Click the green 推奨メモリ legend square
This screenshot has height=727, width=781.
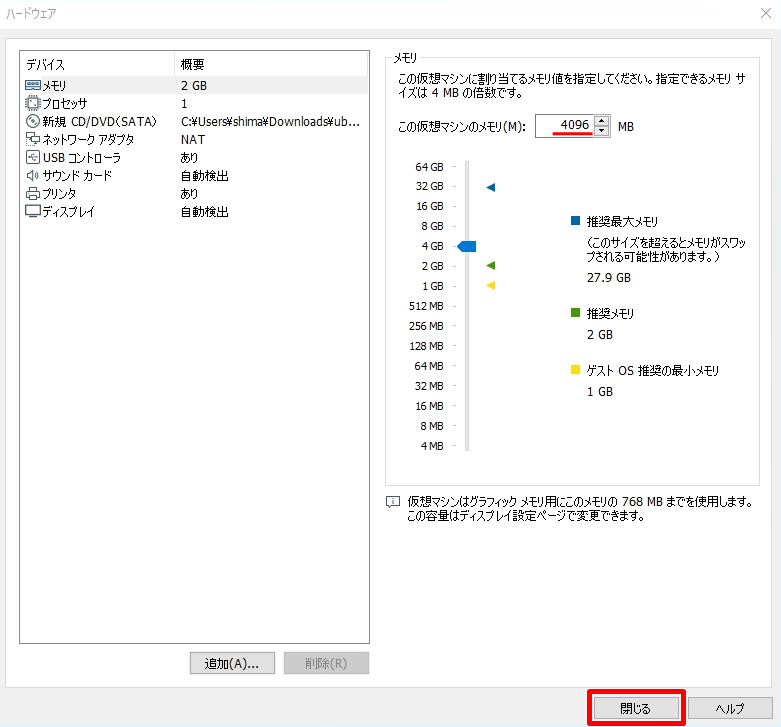(x=575, y=312)
